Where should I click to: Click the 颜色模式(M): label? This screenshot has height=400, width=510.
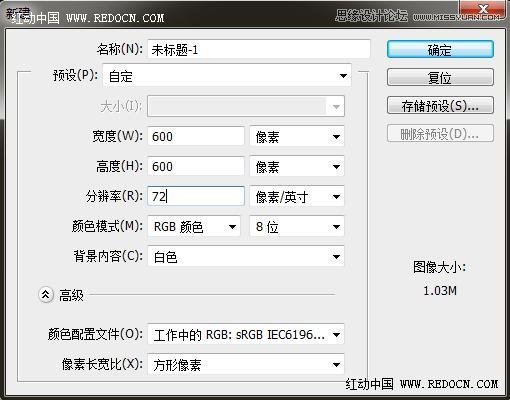point(107,226)
